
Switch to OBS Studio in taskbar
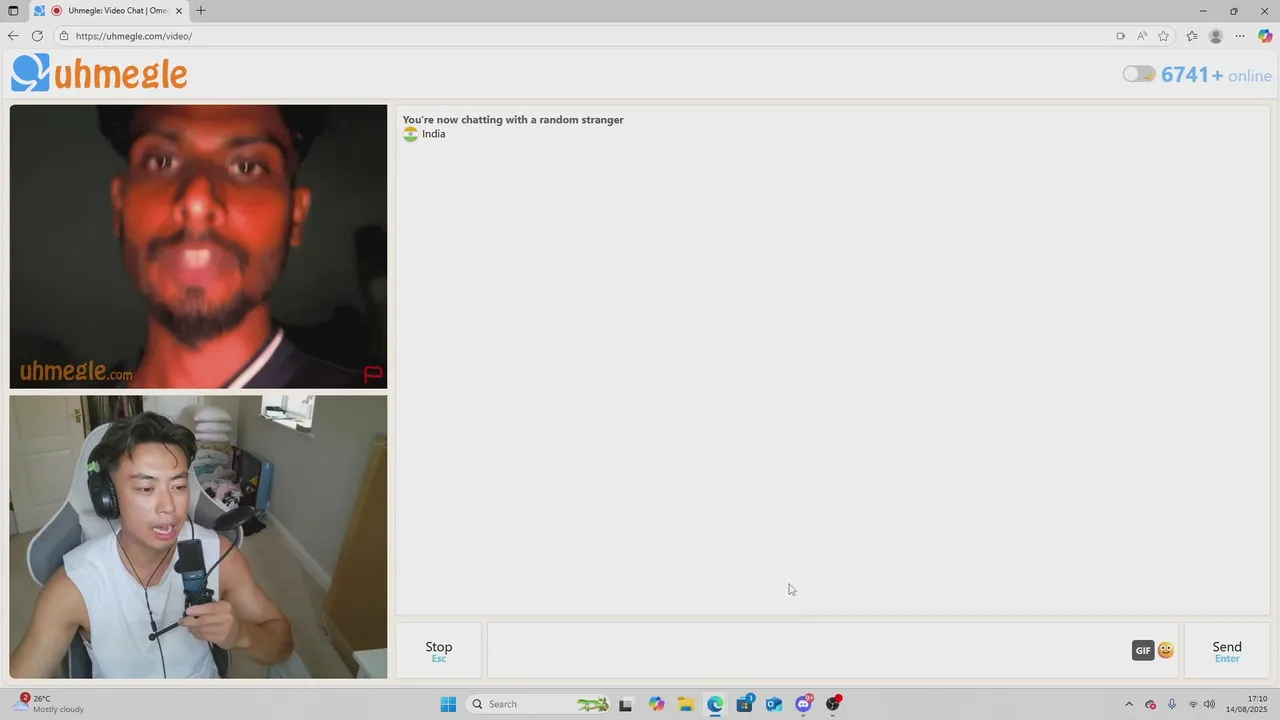click(x=833, y=704)
